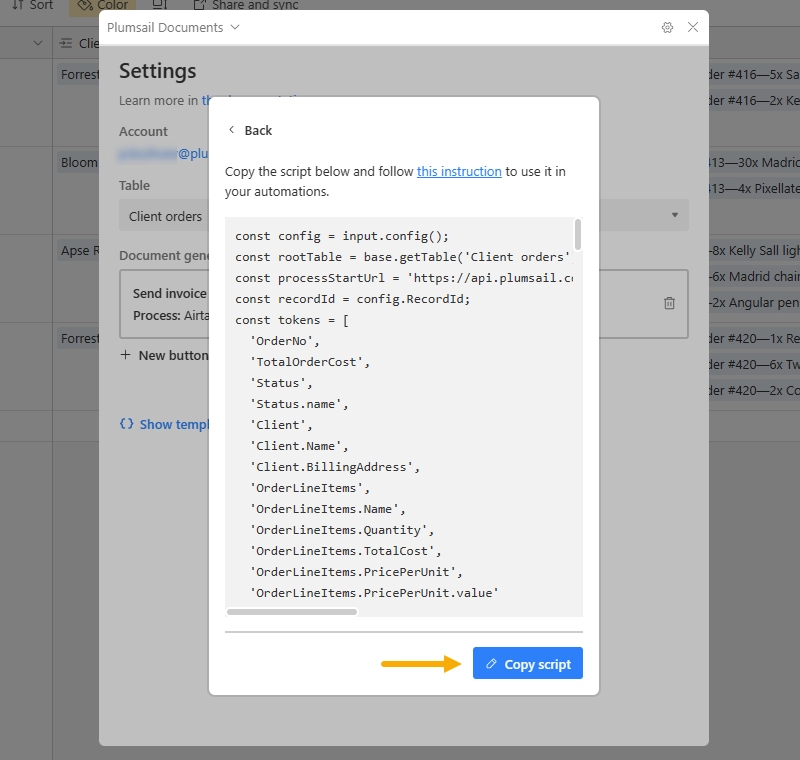800x760 pixels.
Task: Click Share and sync in the toolbar
Action: 246,5
